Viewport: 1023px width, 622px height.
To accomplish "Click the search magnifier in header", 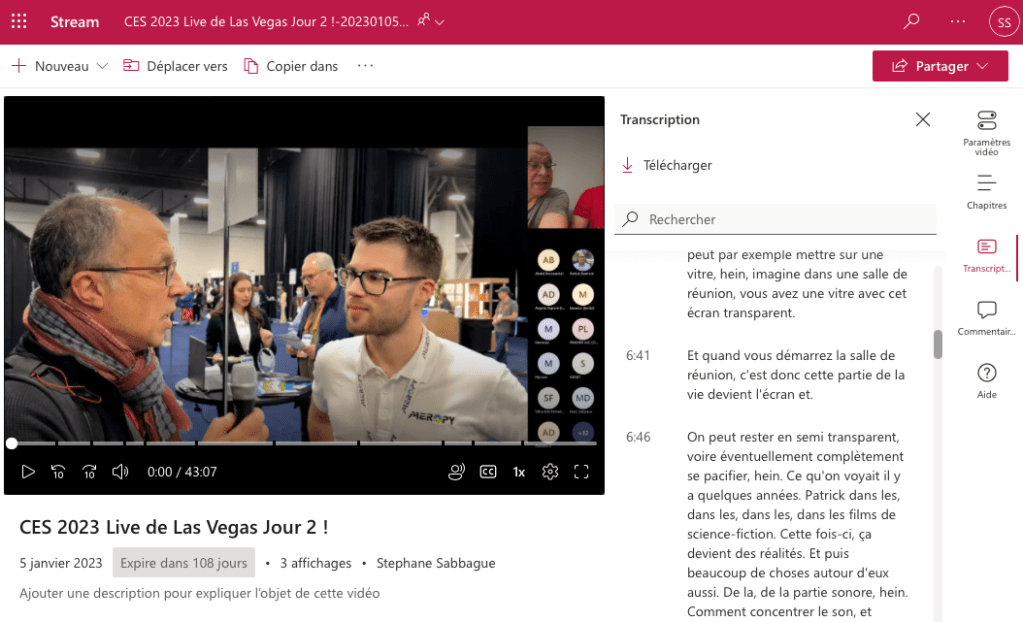I will point(911,21).
